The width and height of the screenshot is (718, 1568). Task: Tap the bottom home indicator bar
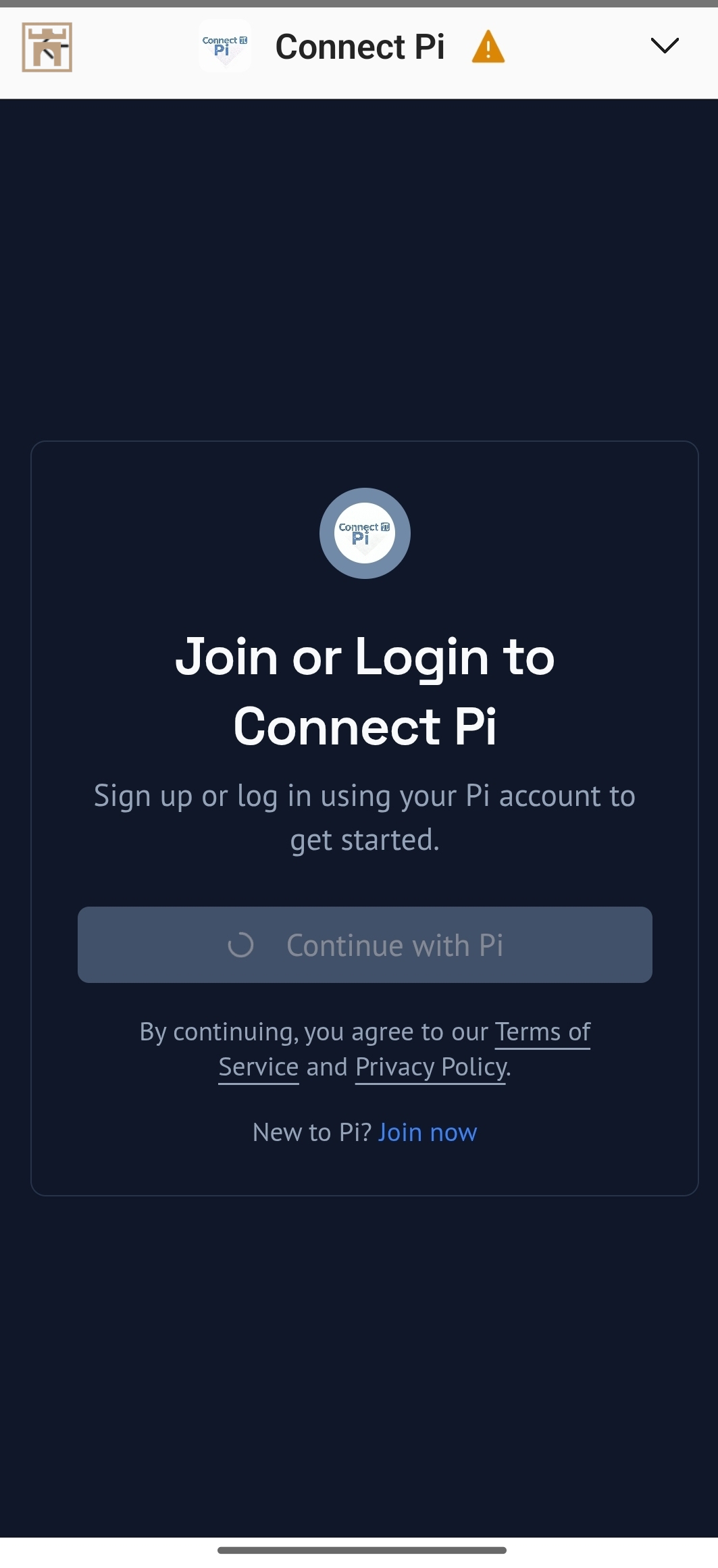click(362, 1550)
